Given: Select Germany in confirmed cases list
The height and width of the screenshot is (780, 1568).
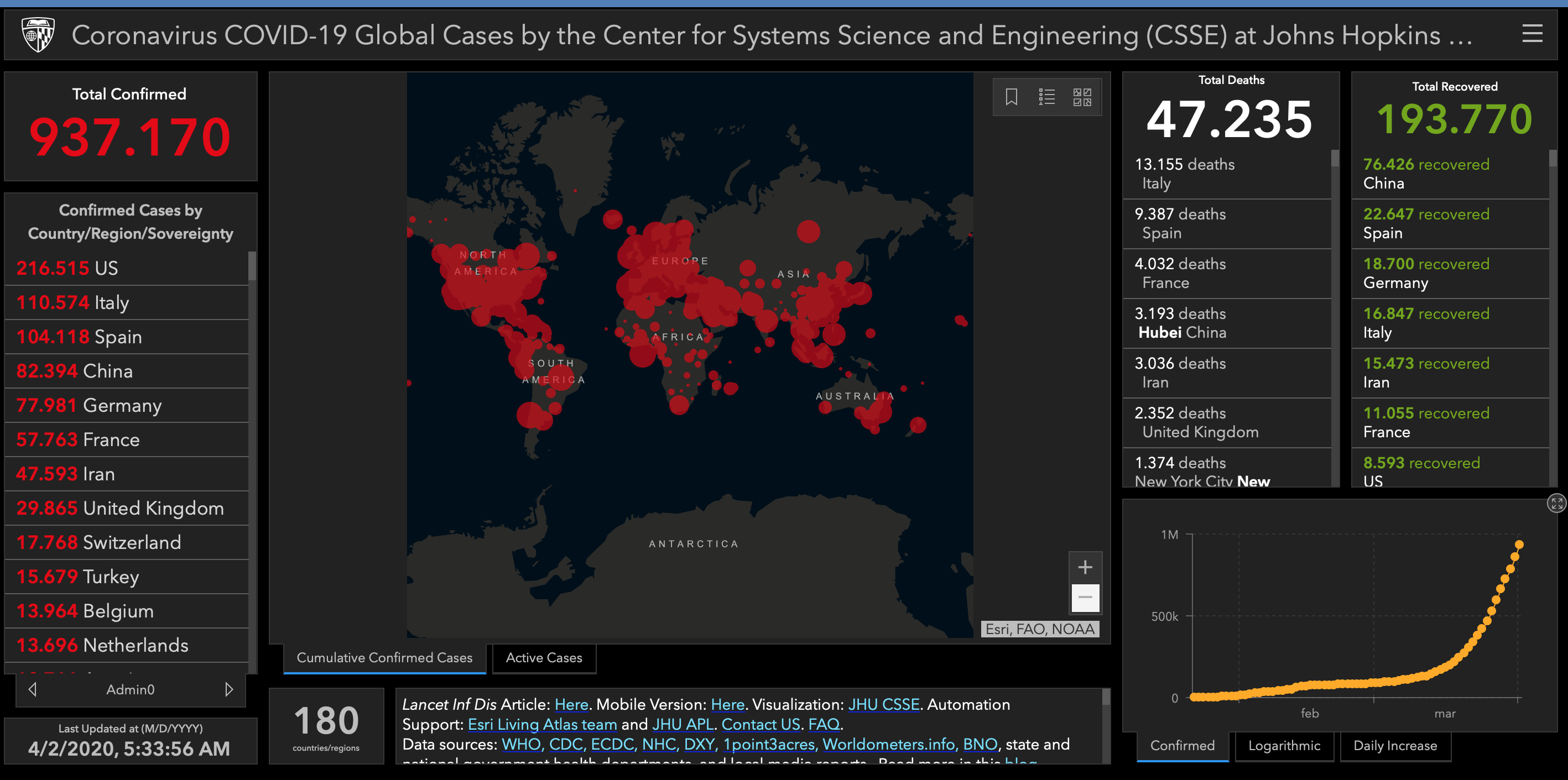Looking at the screenshot, I should point(127,405).
